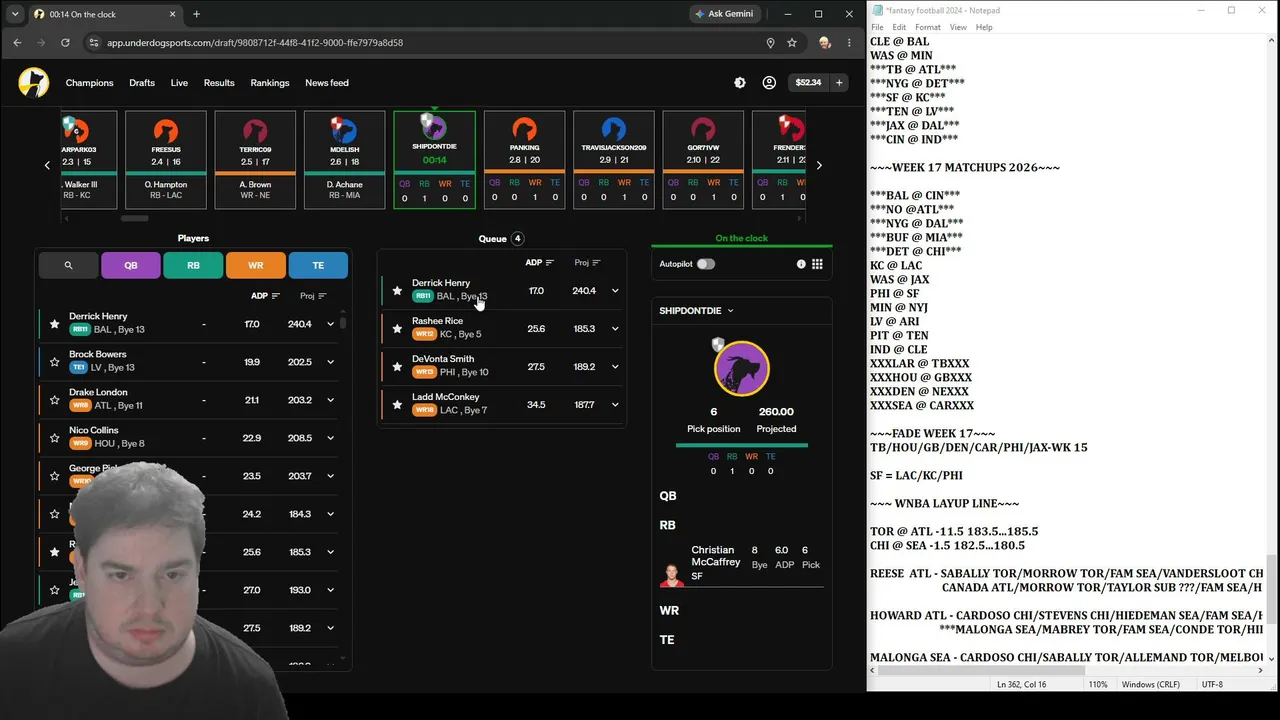This screenshot has width=1280, height=720.
Task: Toggle the Autopilot switch
Action: [x=705, y=264]
